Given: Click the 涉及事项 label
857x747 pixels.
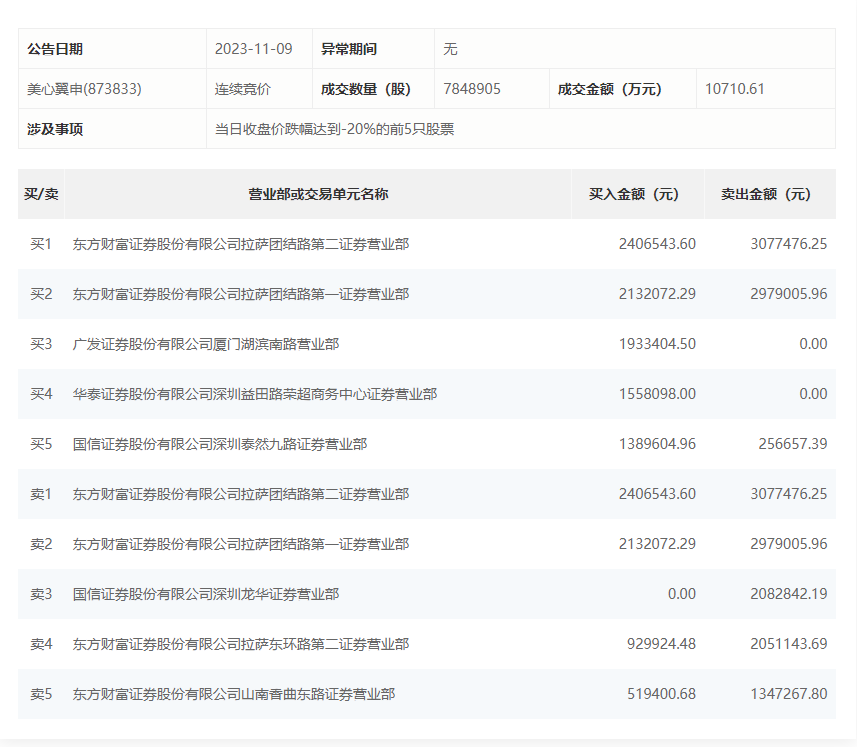Looking at the screenshot, I should [55, 129].
